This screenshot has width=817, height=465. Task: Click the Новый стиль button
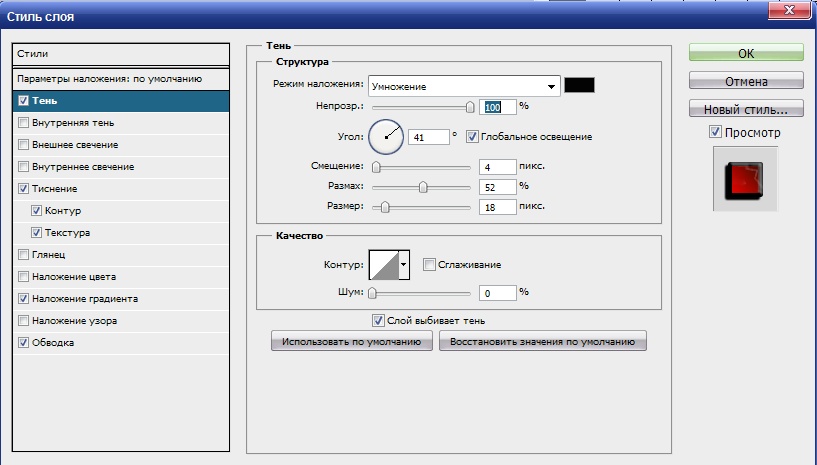pos(746,109)
